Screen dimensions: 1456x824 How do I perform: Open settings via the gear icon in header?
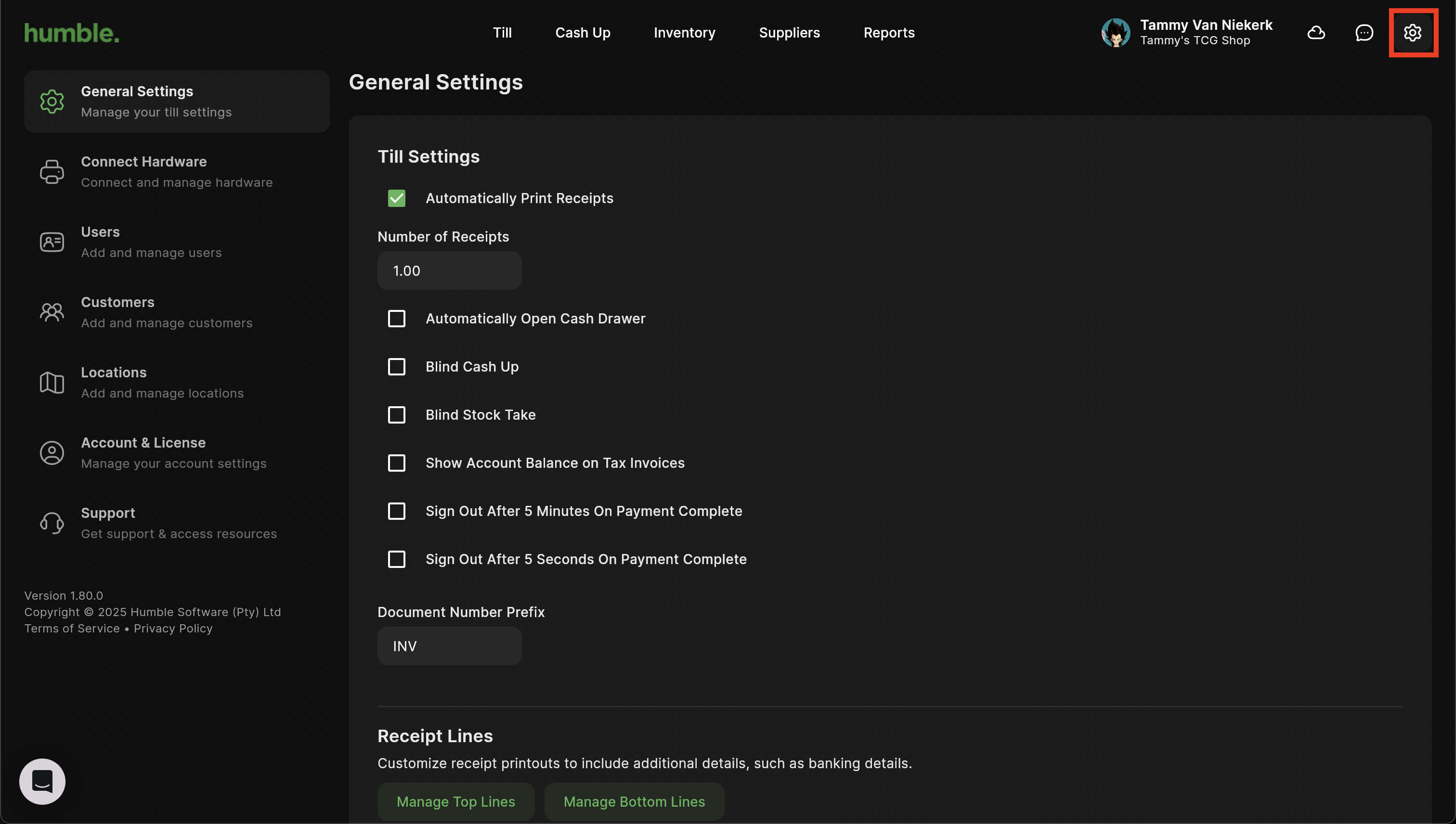point(1412,33)
